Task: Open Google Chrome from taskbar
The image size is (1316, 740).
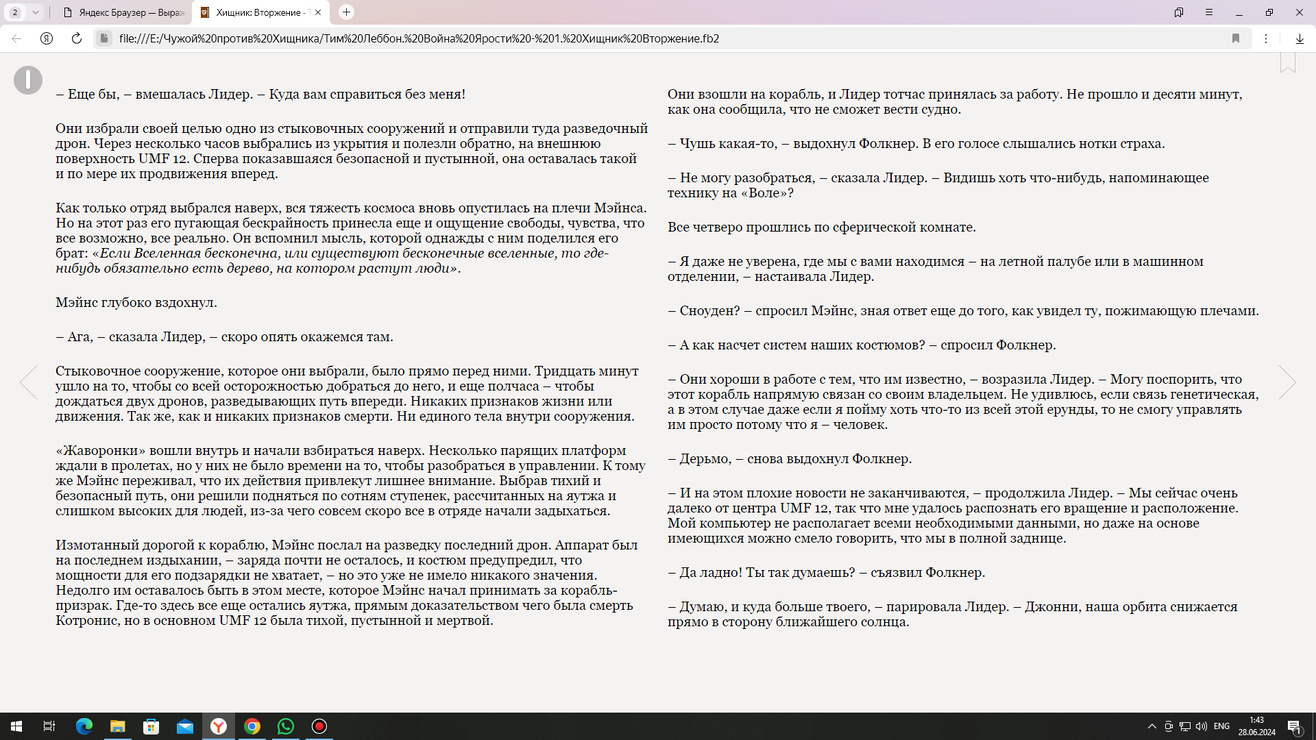Action: (x=252, y=726)
